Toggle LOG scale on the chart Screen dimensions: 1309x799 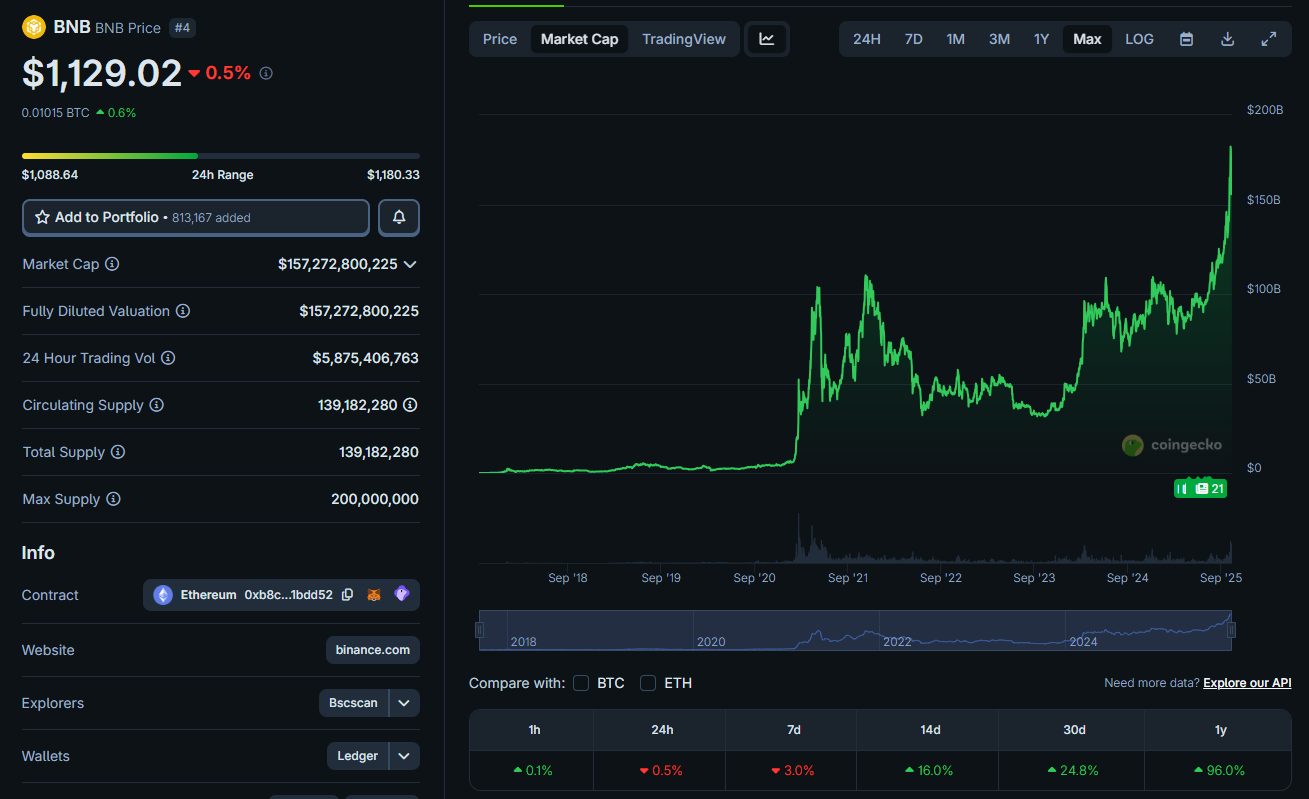click(1139, 39)
